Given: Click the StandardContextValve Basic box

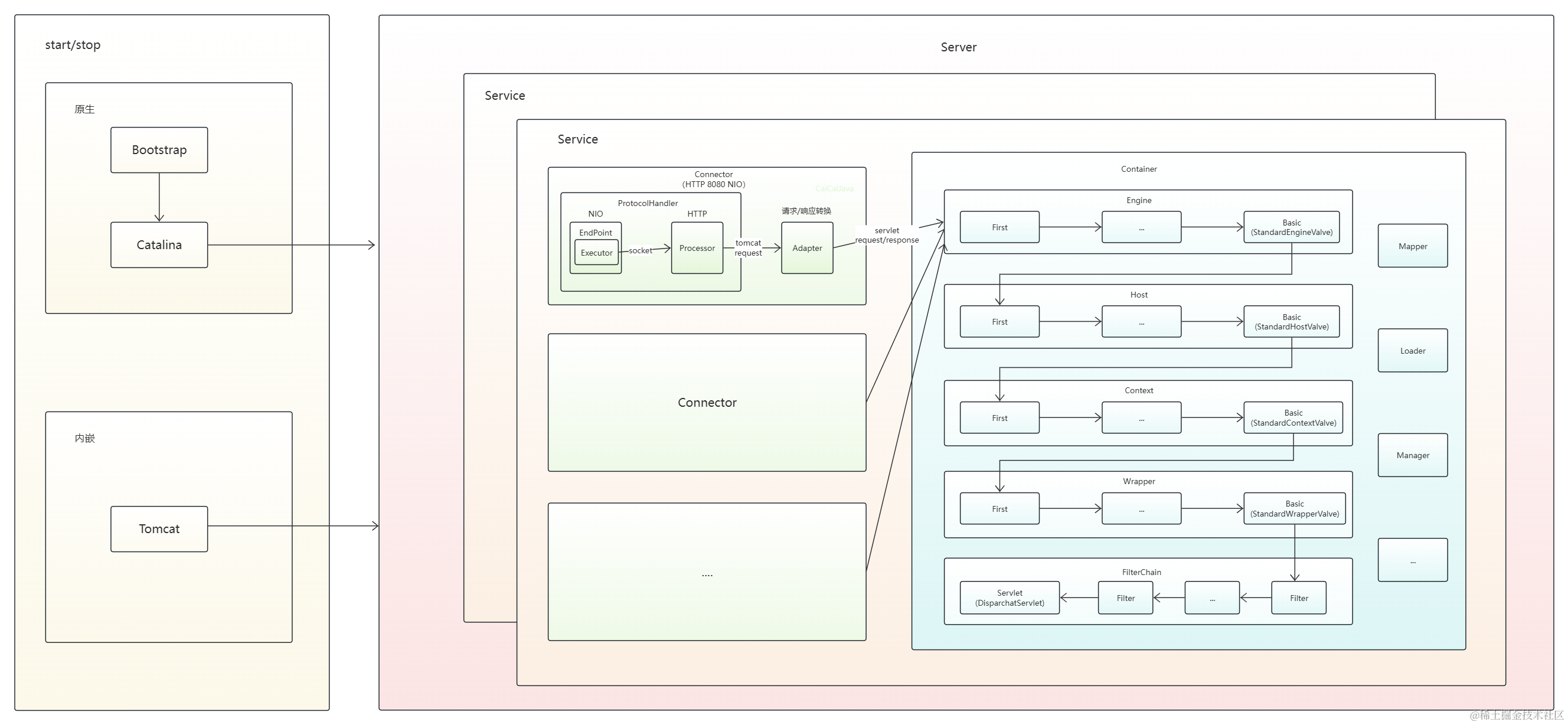Looking at the screenshot, I should pyautogui.click(x=1293, y=417).
